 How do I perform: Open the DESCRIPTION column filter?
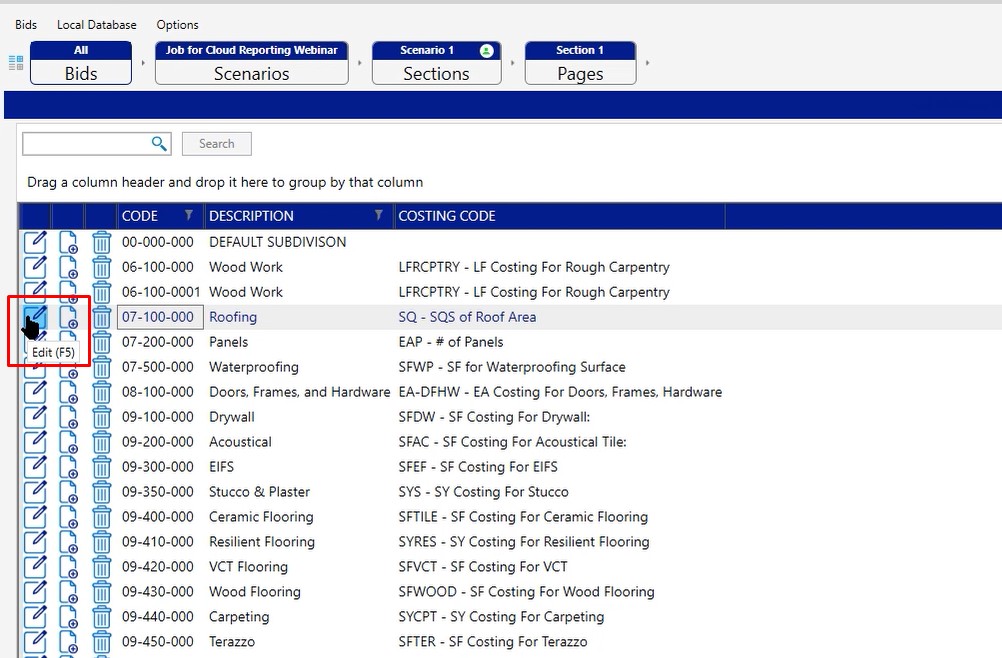[378, 216]
